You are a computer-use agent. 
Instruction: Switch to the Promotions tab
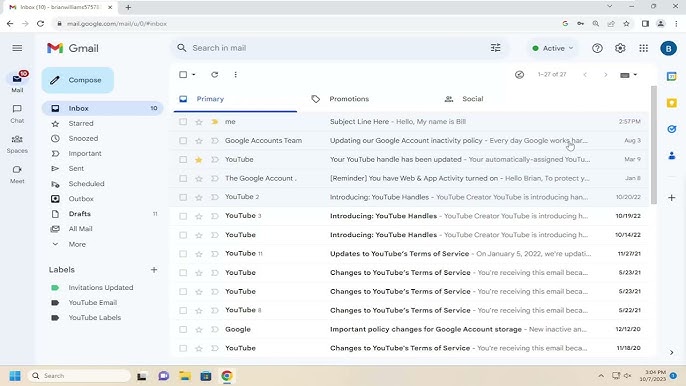[349, 99]
